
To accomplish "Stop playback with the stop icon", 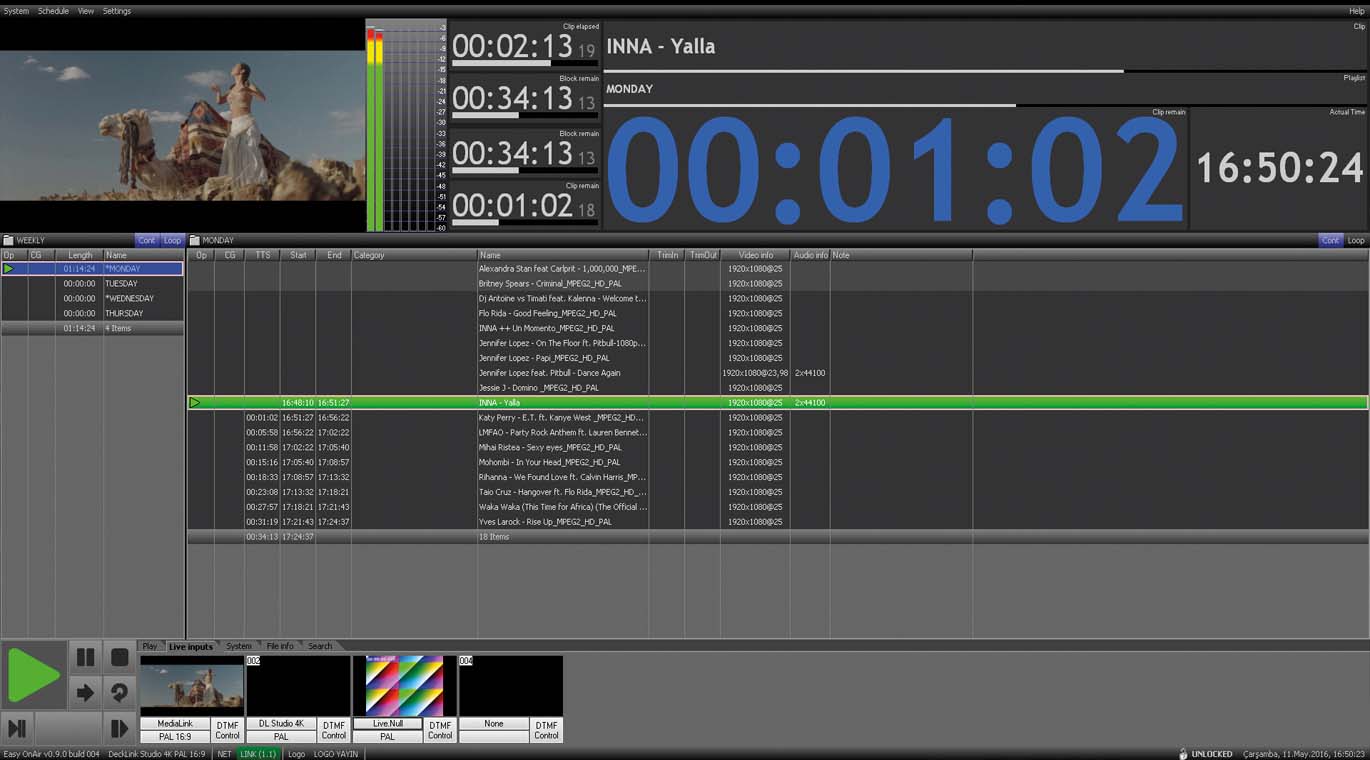I will (x=119, y=657).
